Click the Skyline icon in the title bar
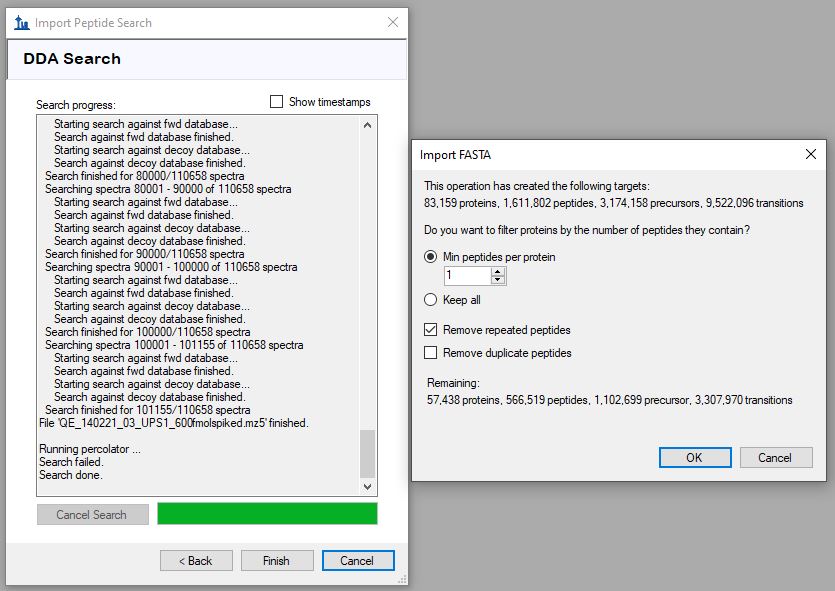Image resolution: width=835 pixels, height=591 pixels. point(22,22)
